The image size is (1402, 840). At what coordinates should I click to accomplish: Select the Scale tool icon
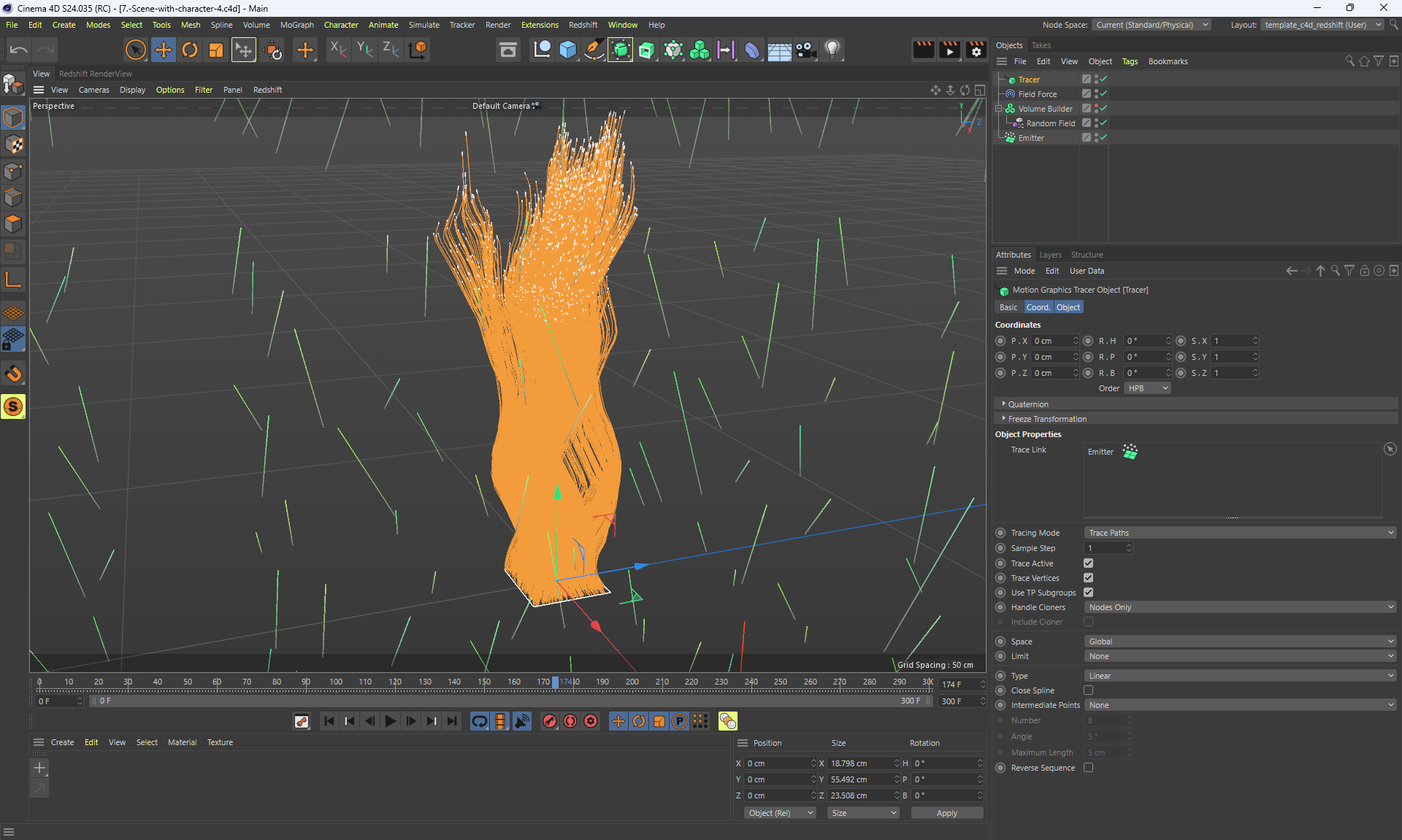coord(216,50)
